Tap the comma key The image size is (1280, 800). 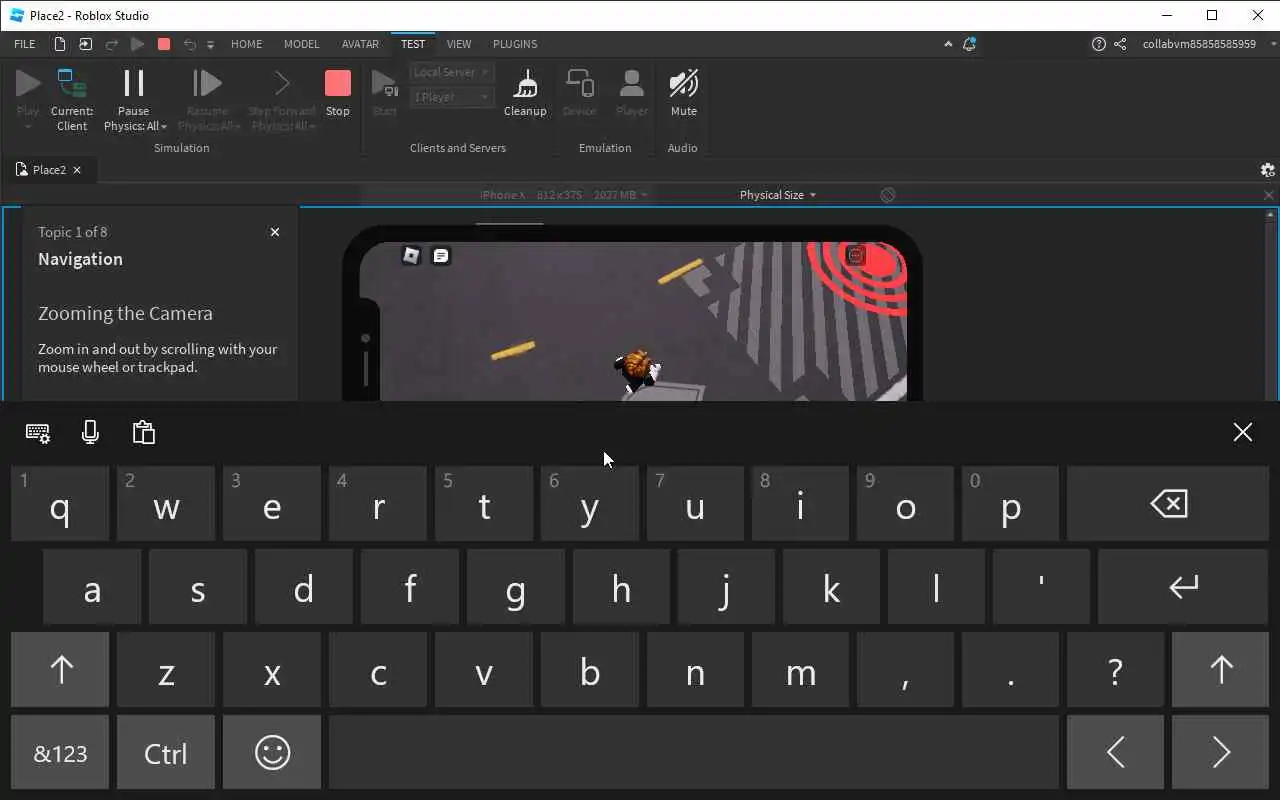click(x=905, y=669)
